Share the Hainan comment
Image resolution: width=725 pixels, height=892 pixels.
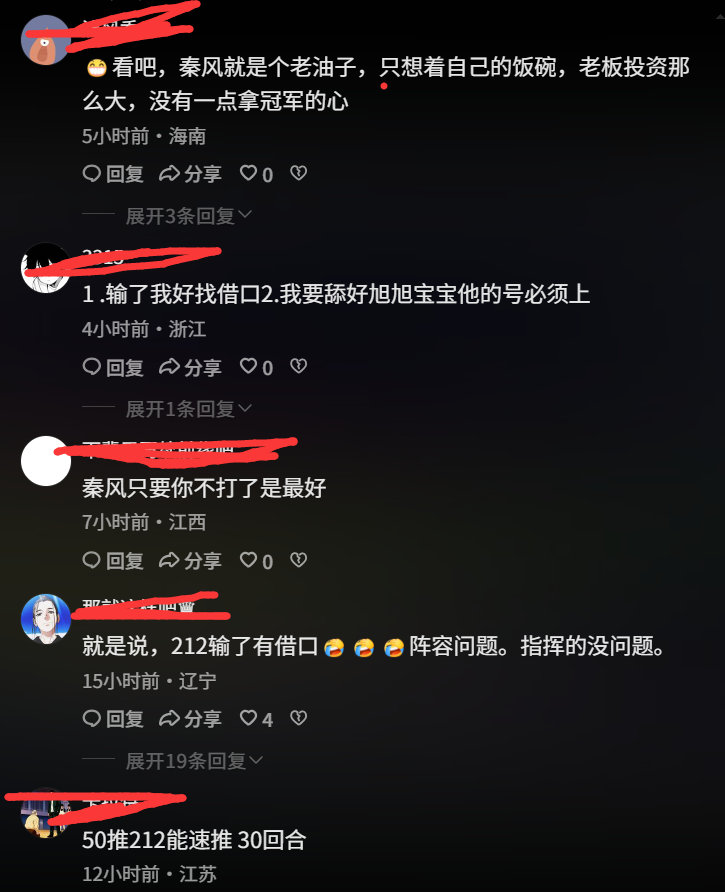click(190, 174)
